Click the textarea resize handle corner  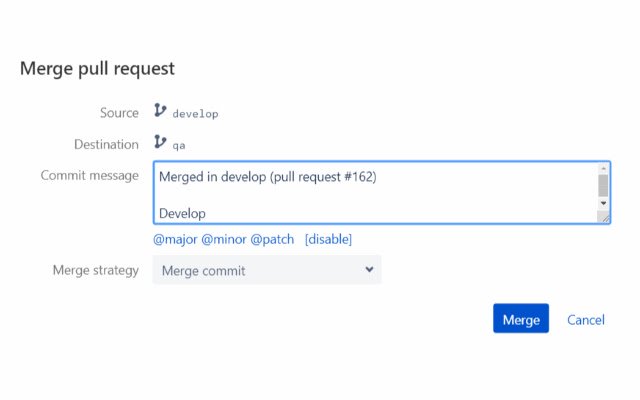tap(604, 217)
